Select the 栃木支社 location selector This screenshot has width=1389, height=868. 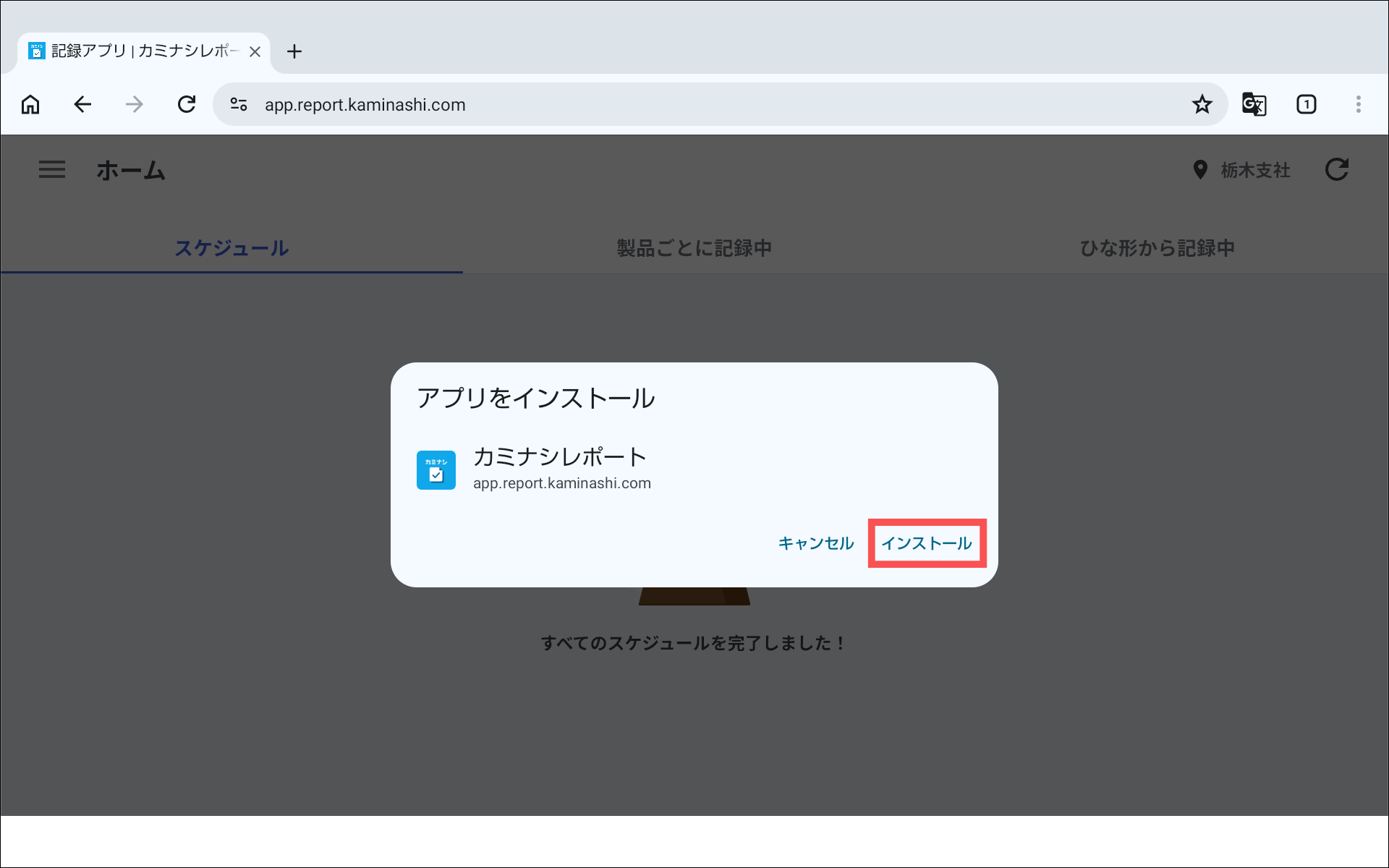tap(1242, 170)
